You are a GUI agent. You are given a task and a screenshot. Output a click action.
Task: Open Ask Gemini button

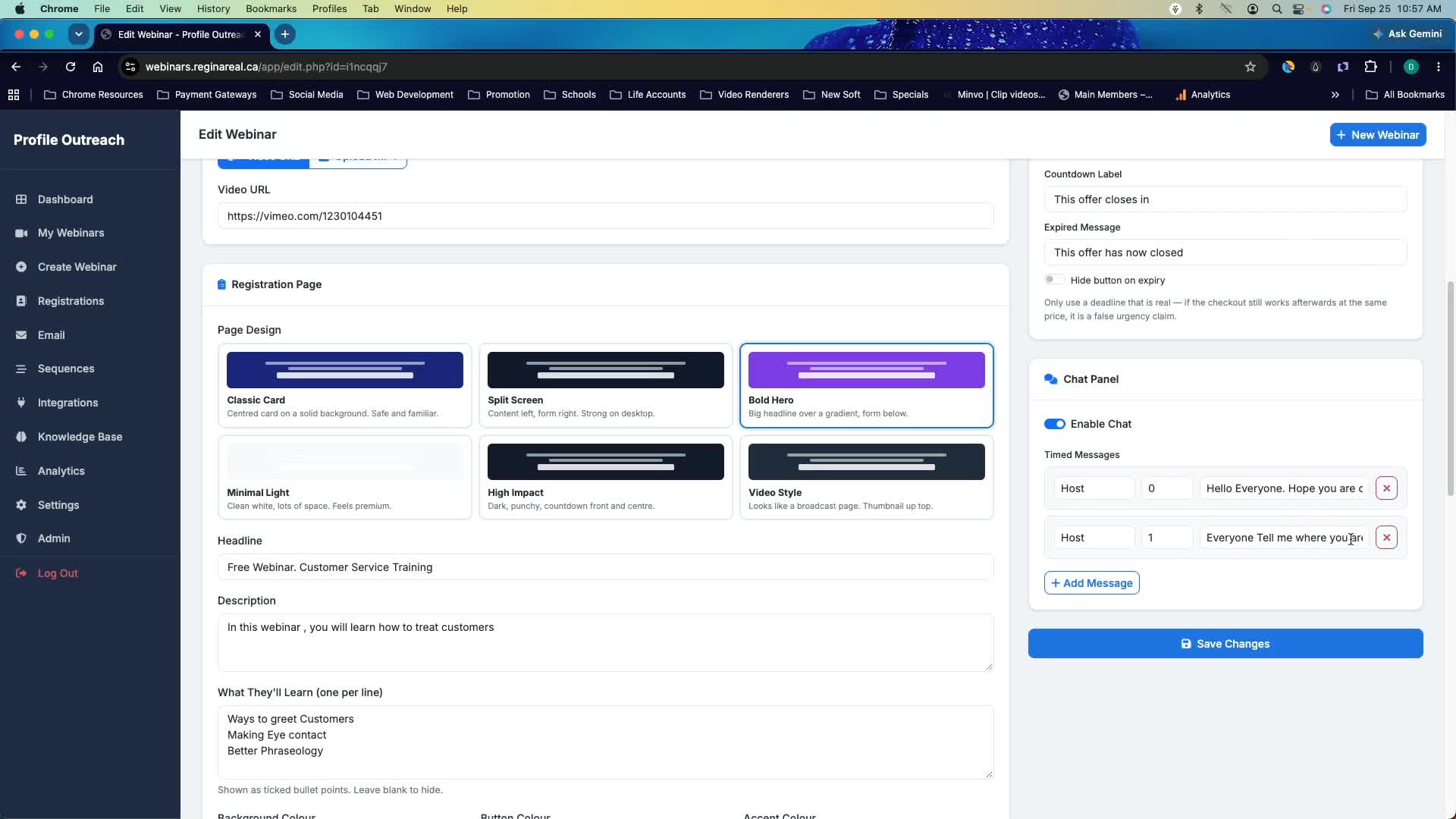pyautogui.click(x=1407, y=34)
